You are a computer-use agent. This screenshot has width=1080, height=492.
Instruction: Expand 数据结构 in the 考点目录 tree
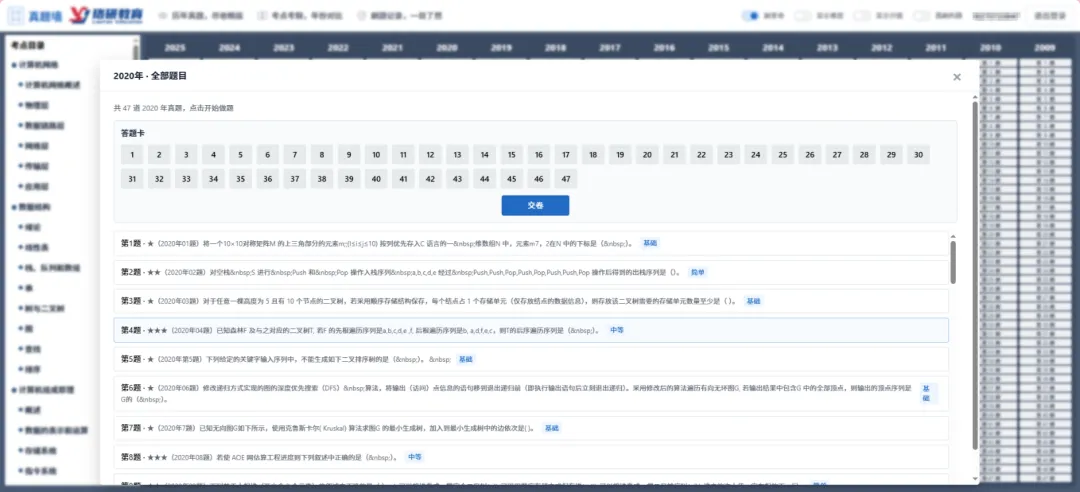(31, 207)
